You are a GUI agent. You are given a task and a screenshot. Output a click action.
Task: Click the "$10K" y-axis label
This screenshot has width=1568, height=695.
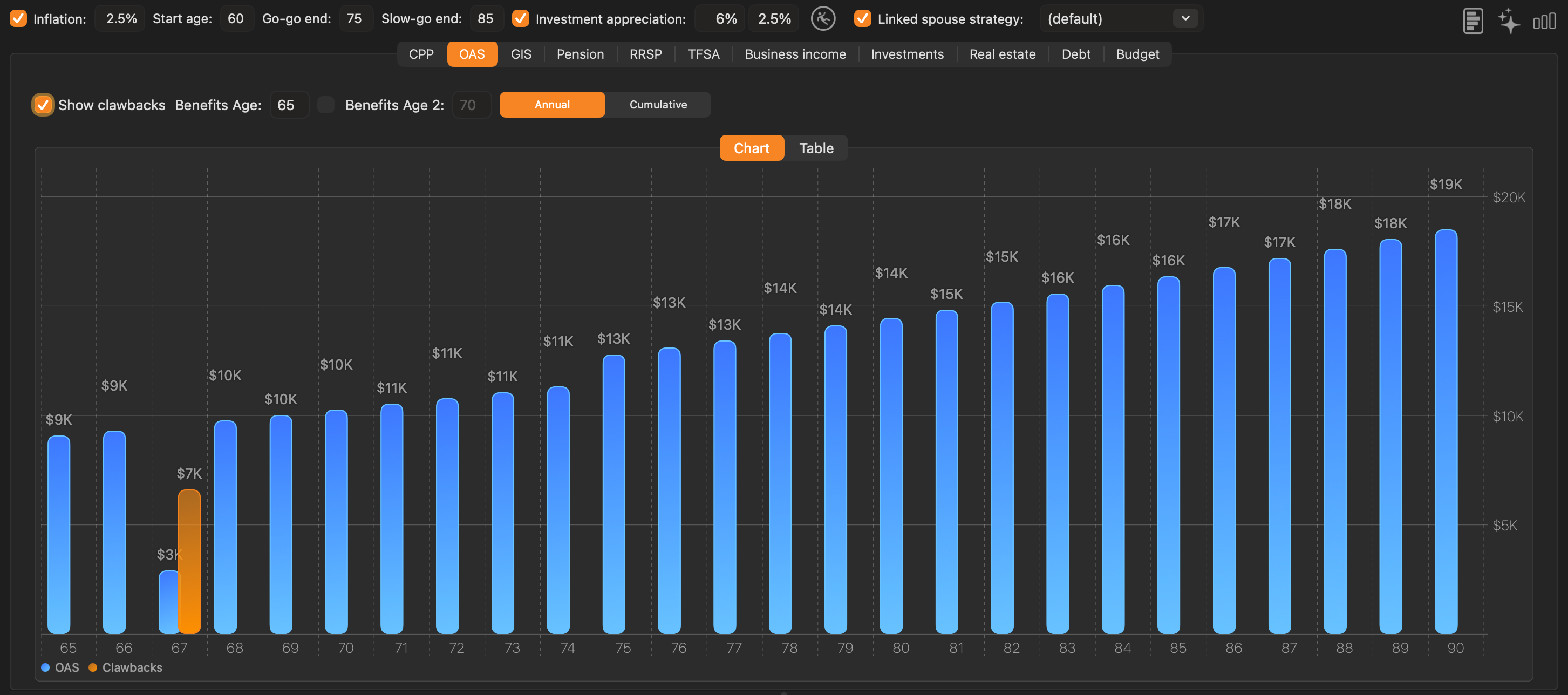[1508, 416]
